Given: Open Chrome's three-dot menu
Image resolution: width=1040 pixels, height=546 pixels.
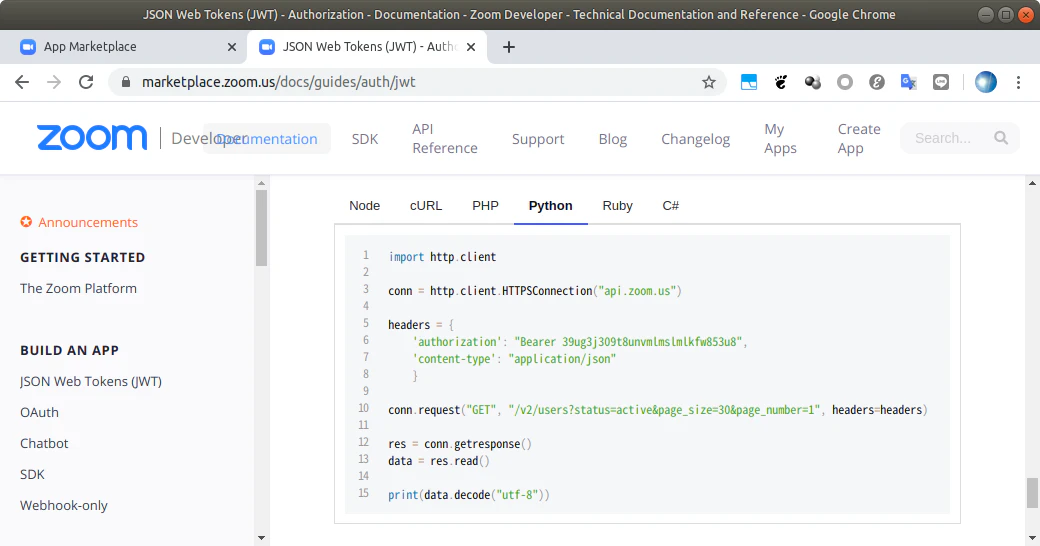Looking at the screenshot, I should tap(1018, 82).
